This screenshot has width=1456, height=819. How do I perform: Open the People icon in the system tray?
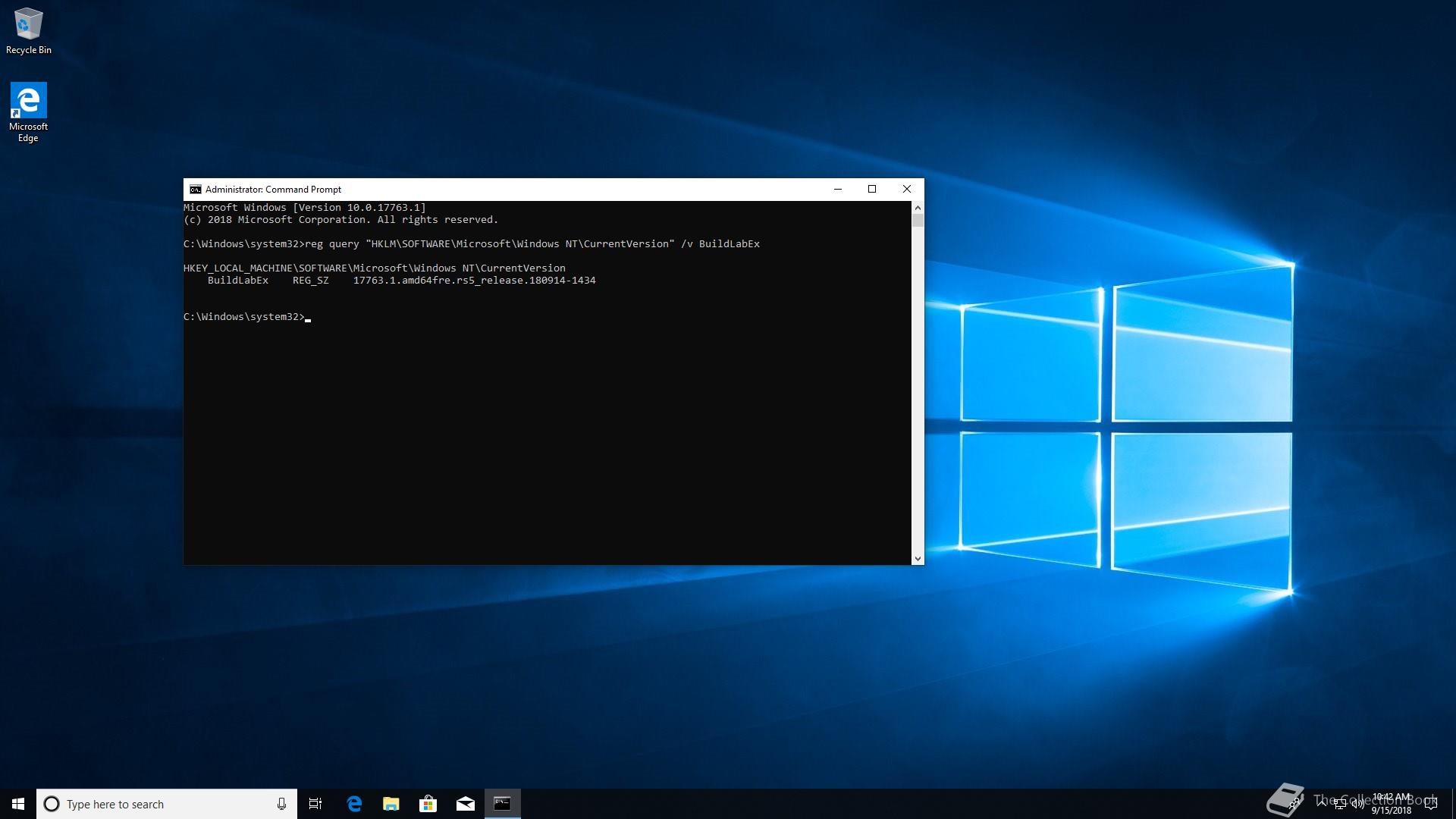tap(1295, 804)
